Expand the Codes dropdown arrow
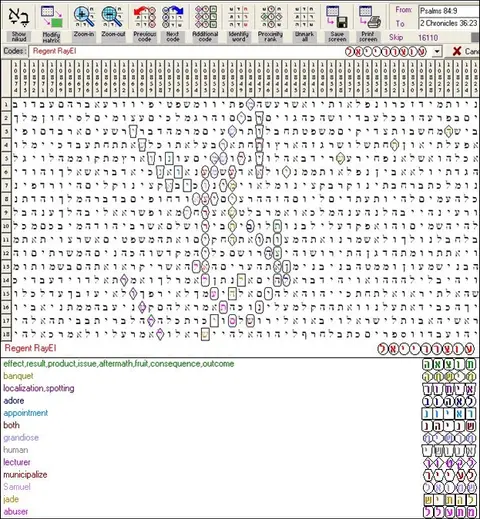480x519 pixels. 437,52
